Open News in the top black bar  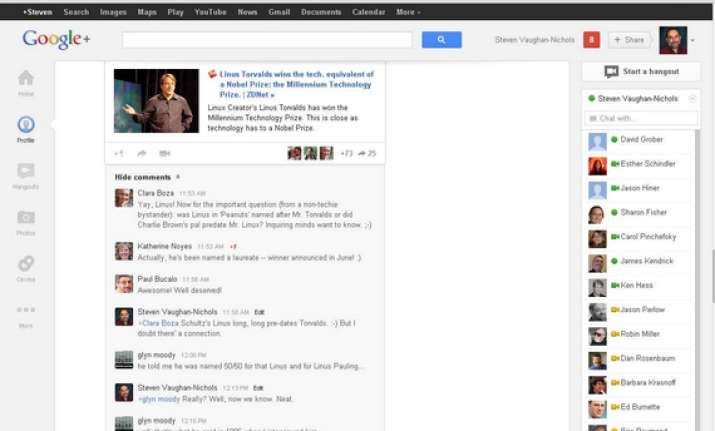pyautogui.click(x=247, y=12)
